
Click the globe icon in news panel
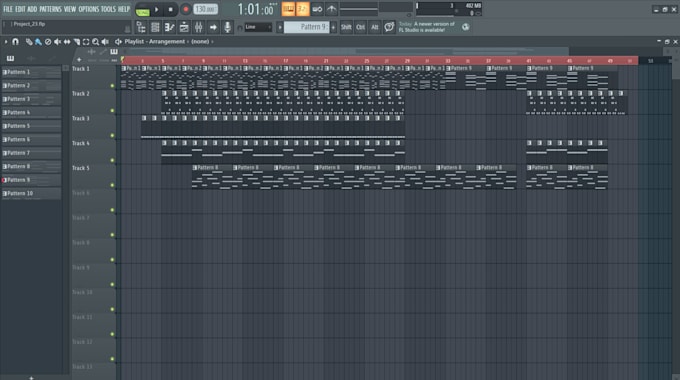tap(465, 27)
